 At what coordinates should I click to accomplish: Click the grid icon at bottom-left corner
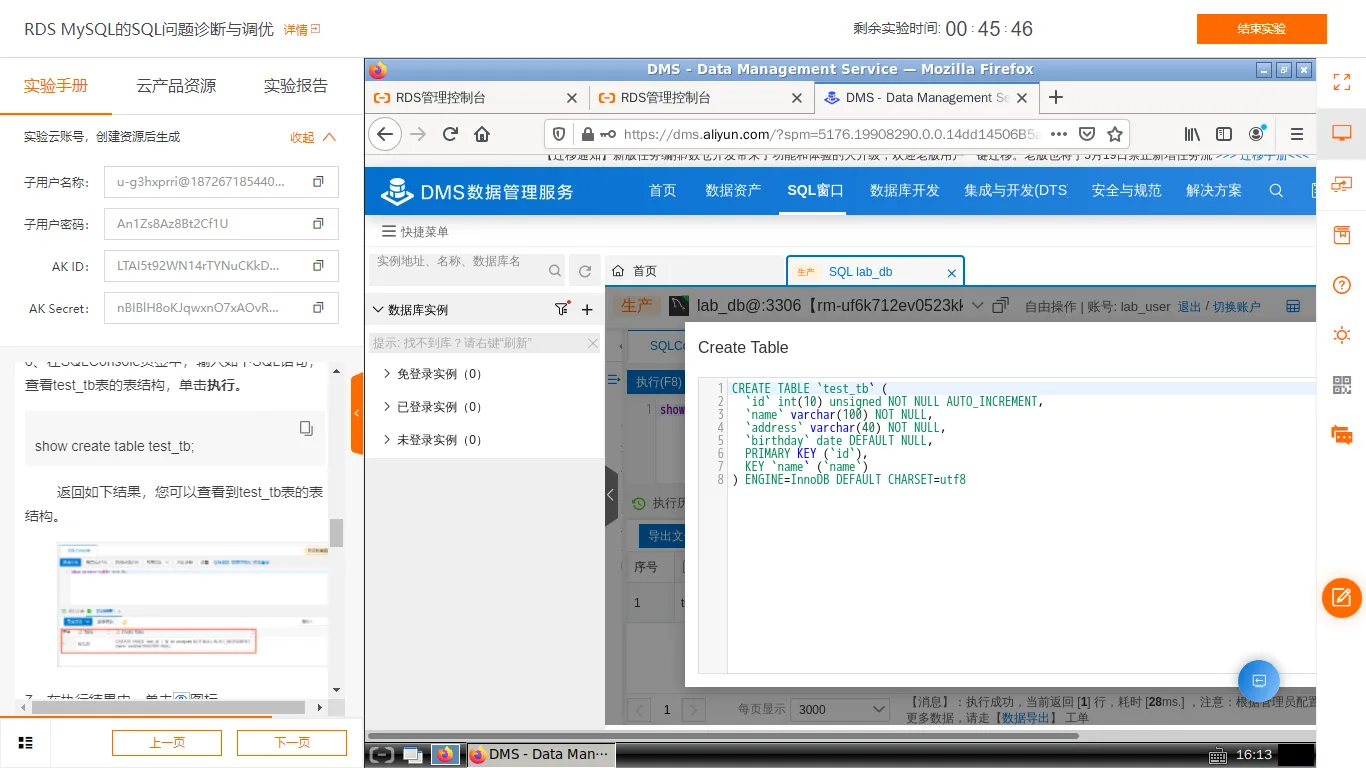pyautogui.click(x=26, y=742)
